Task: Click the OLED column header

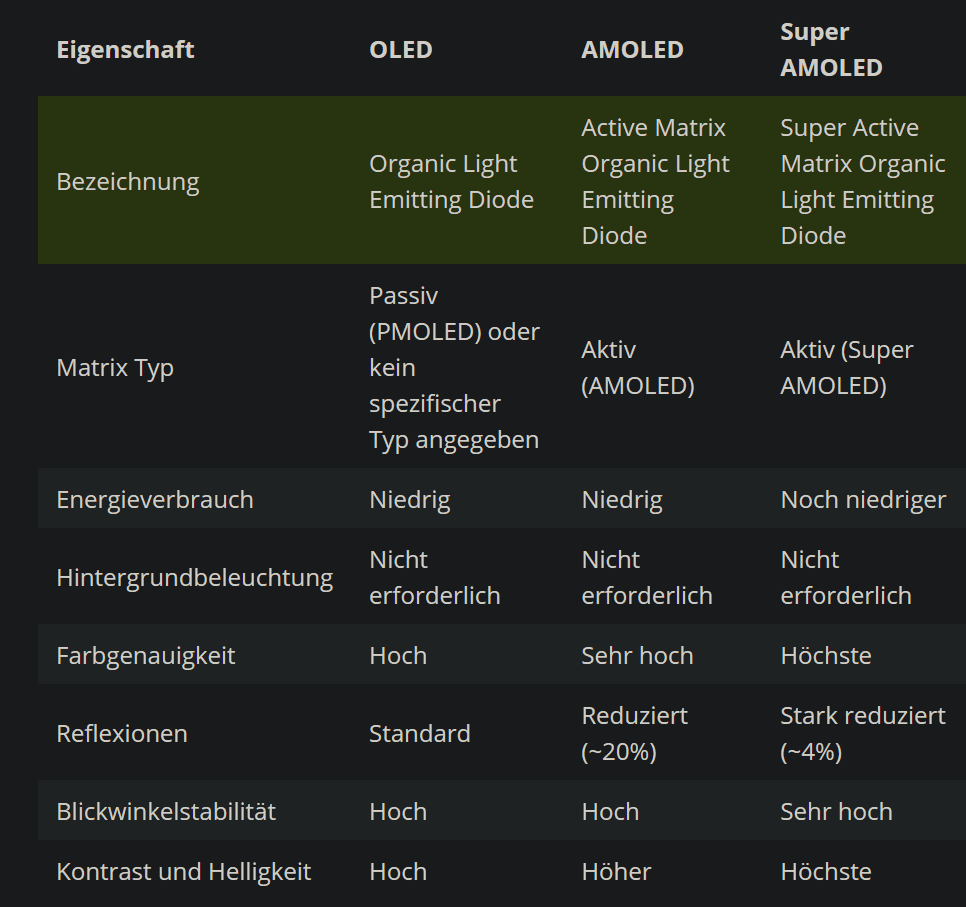Action: click(400, 49)
